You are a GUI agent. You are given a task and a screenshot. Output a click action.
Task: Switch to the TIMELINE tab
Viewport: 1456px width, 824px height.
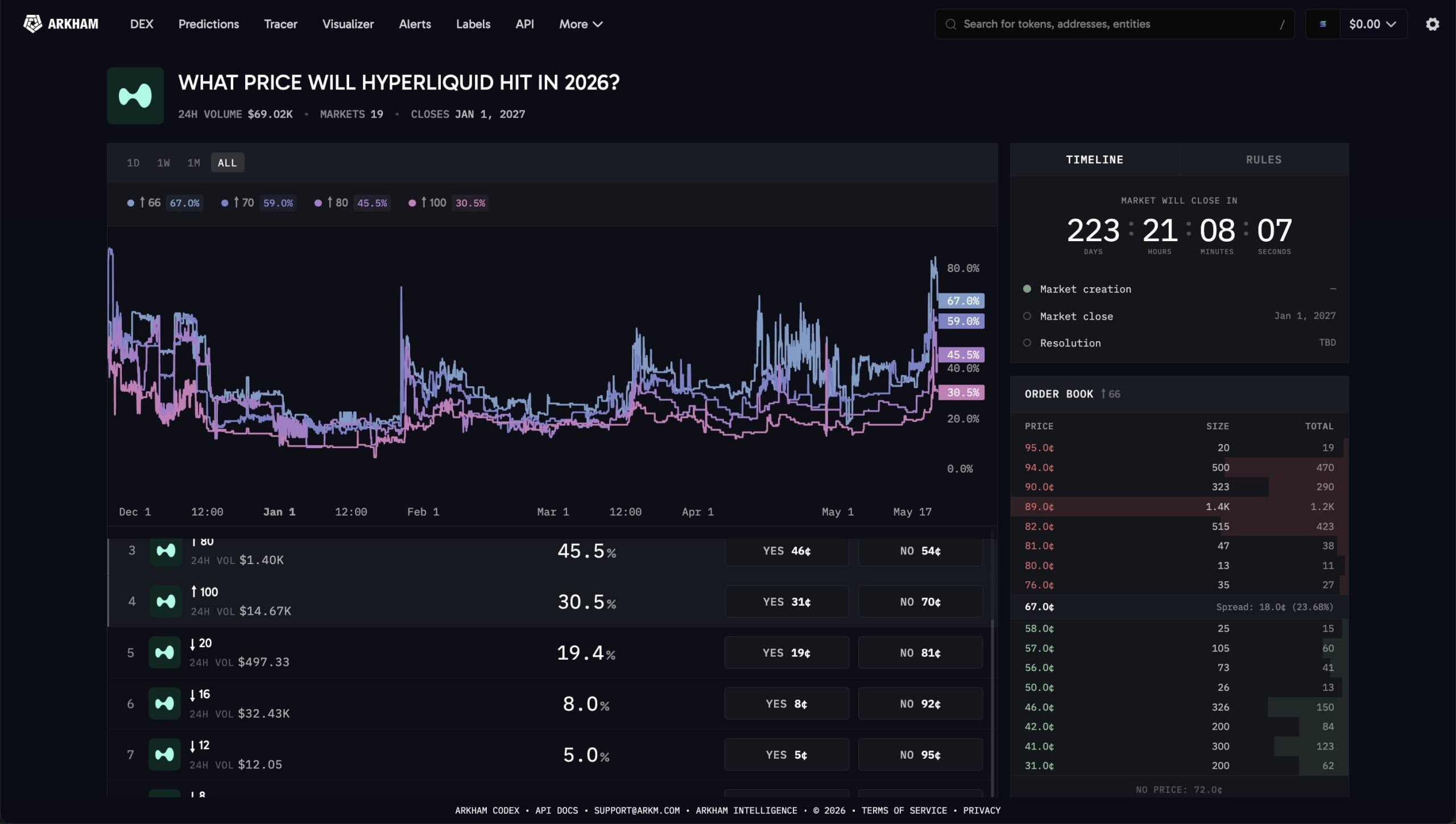(x=1094, y=160)
